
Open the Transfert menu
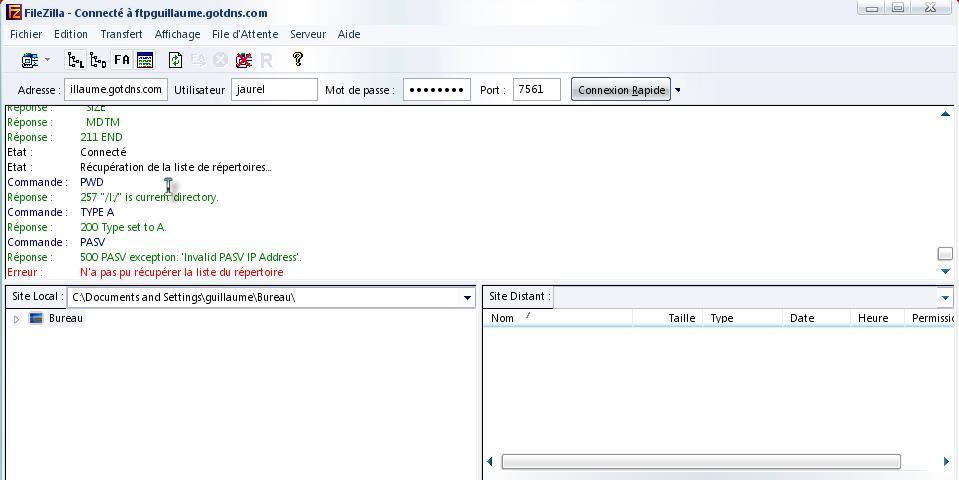tap(121, 34)
